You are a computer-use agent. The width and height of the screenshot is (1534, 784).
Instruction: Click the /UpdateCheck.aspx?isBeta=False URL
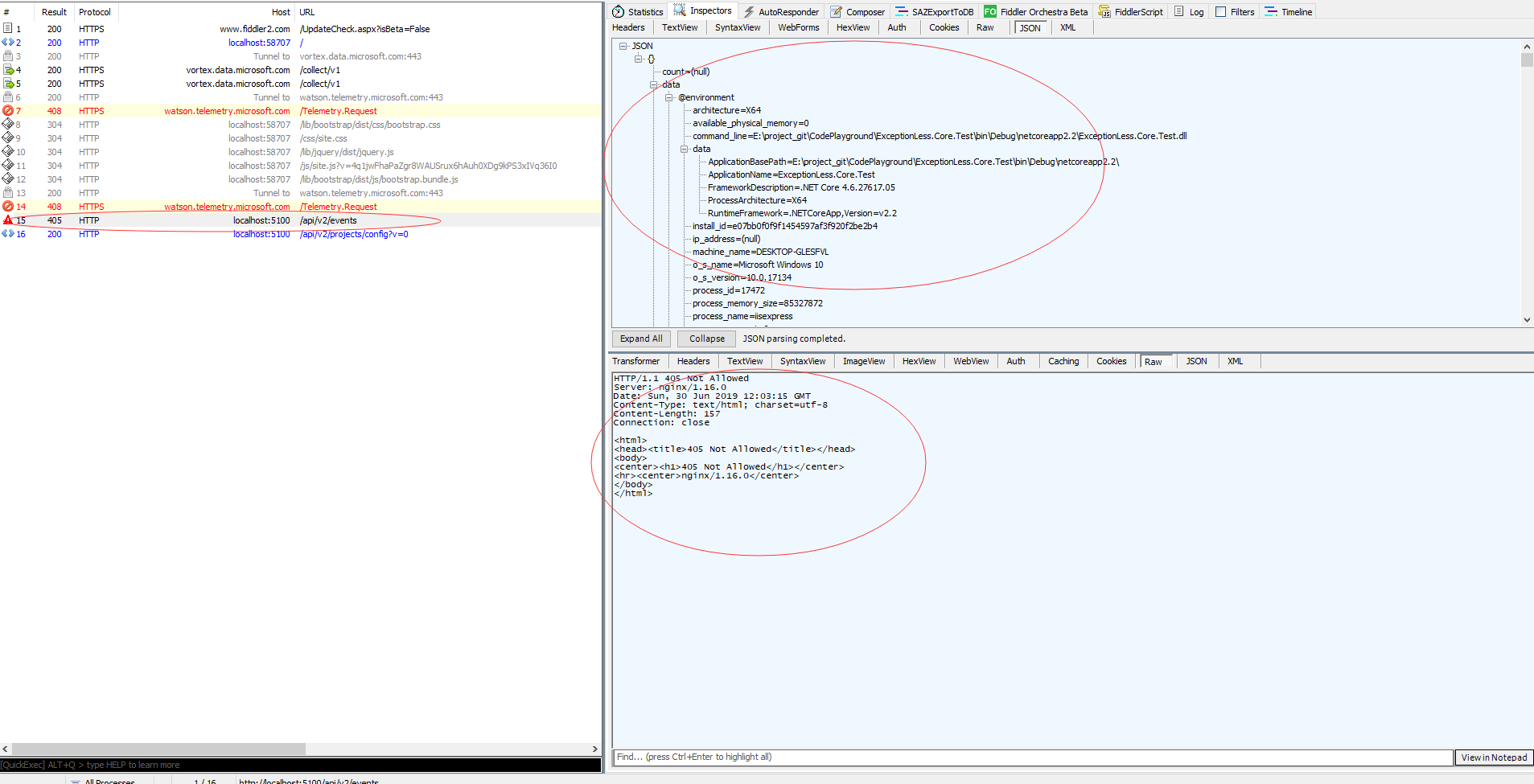[x=364, y=29]
